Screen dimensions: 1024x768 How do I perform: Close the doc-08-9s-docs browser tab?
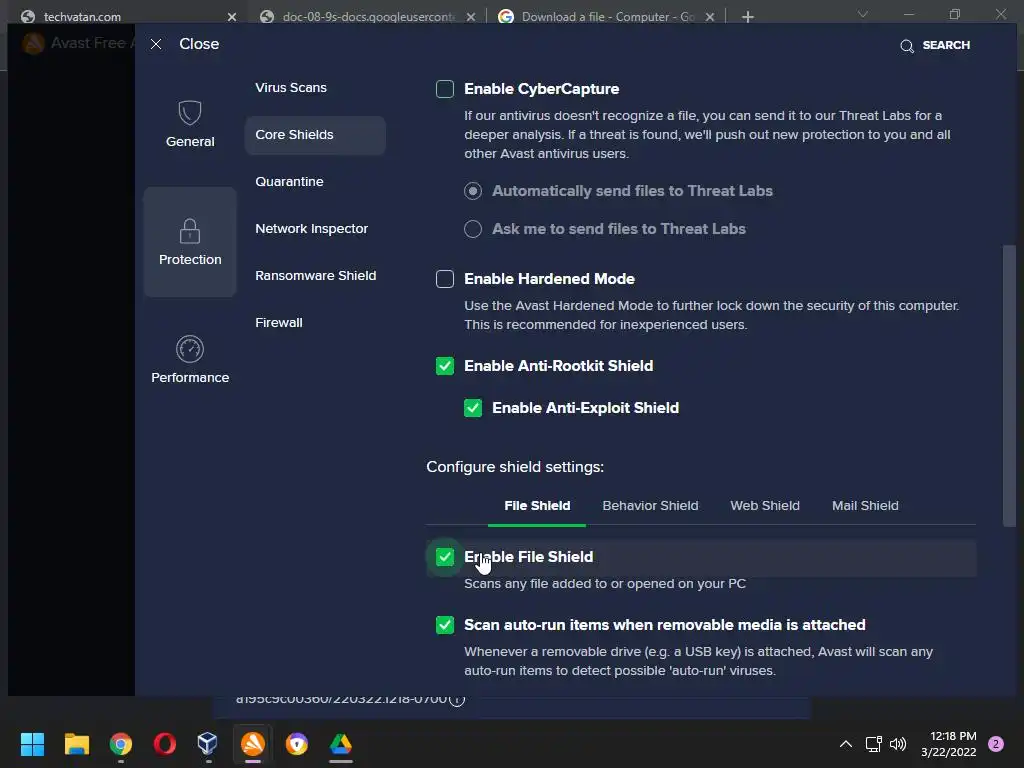coord(471,17)
